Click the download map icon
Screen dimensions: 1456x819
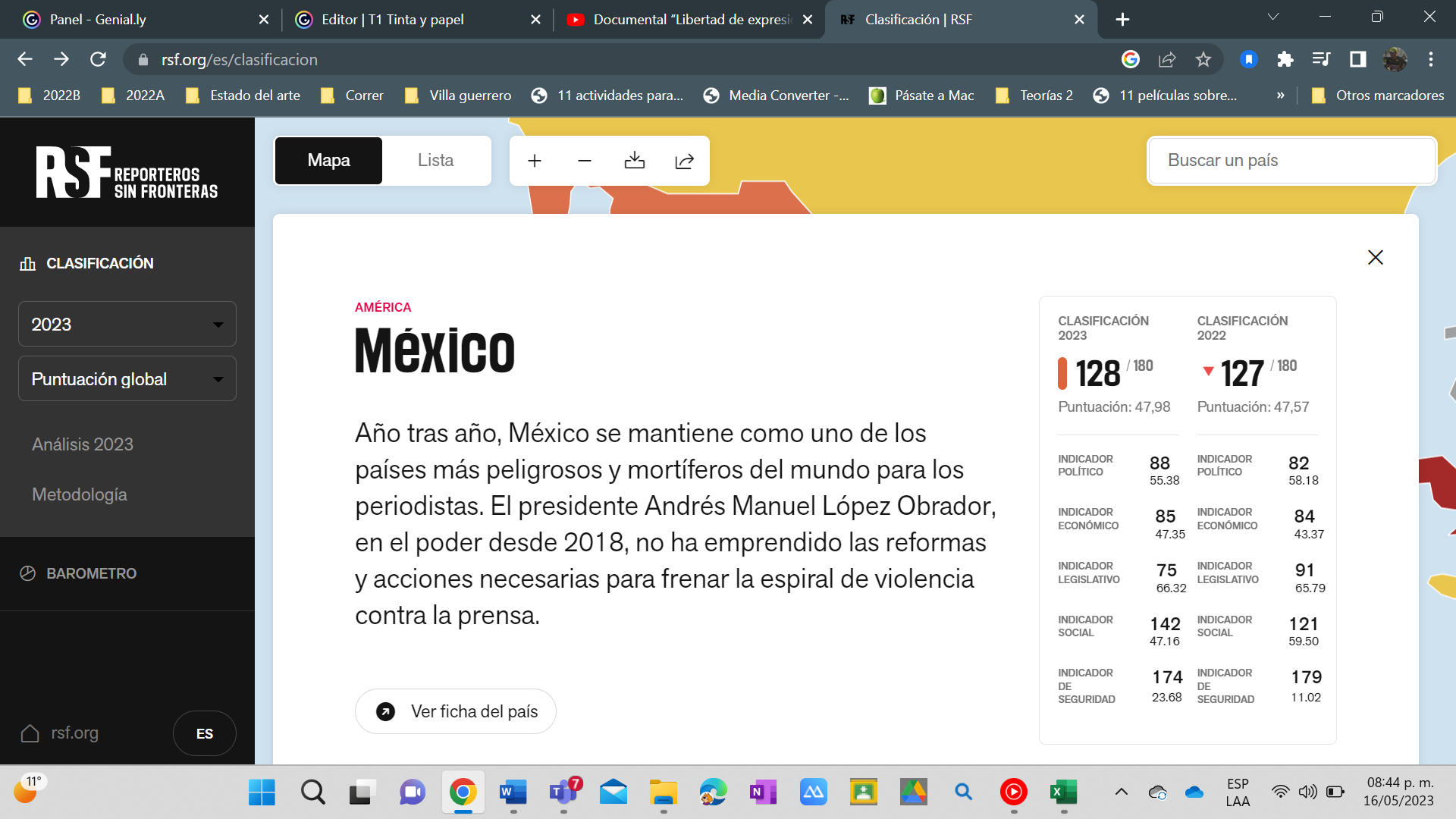coord(635,161)
